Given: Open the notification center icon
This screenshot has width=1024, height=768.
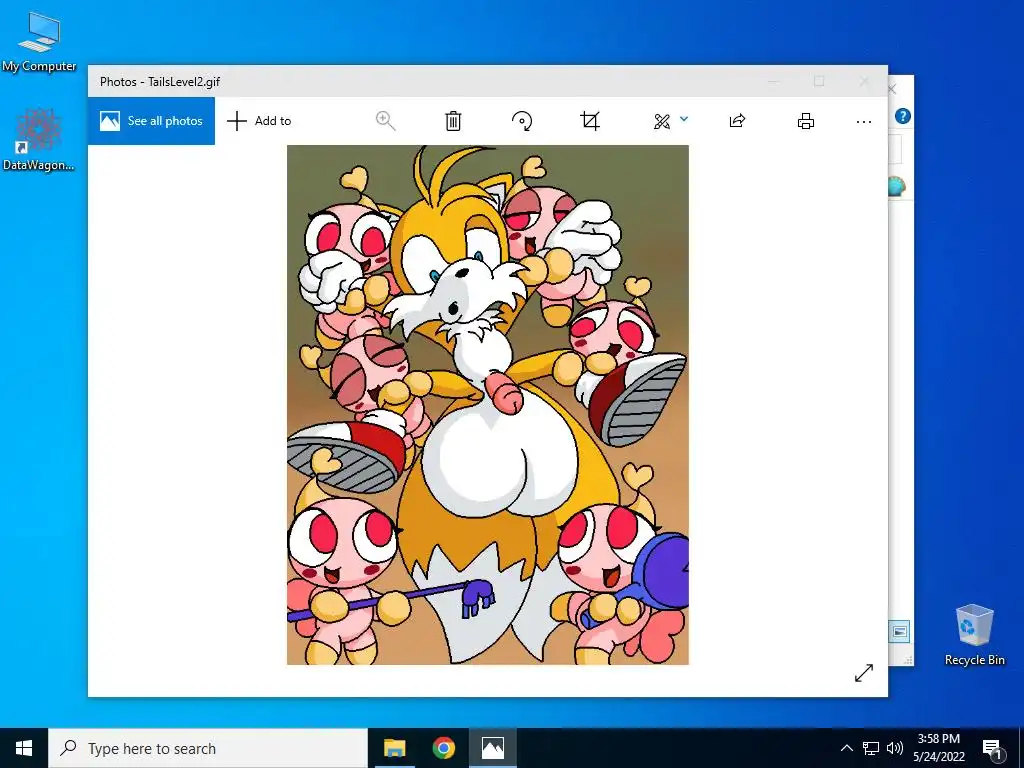Looking at the screenshot, I should tap(991, 748).
